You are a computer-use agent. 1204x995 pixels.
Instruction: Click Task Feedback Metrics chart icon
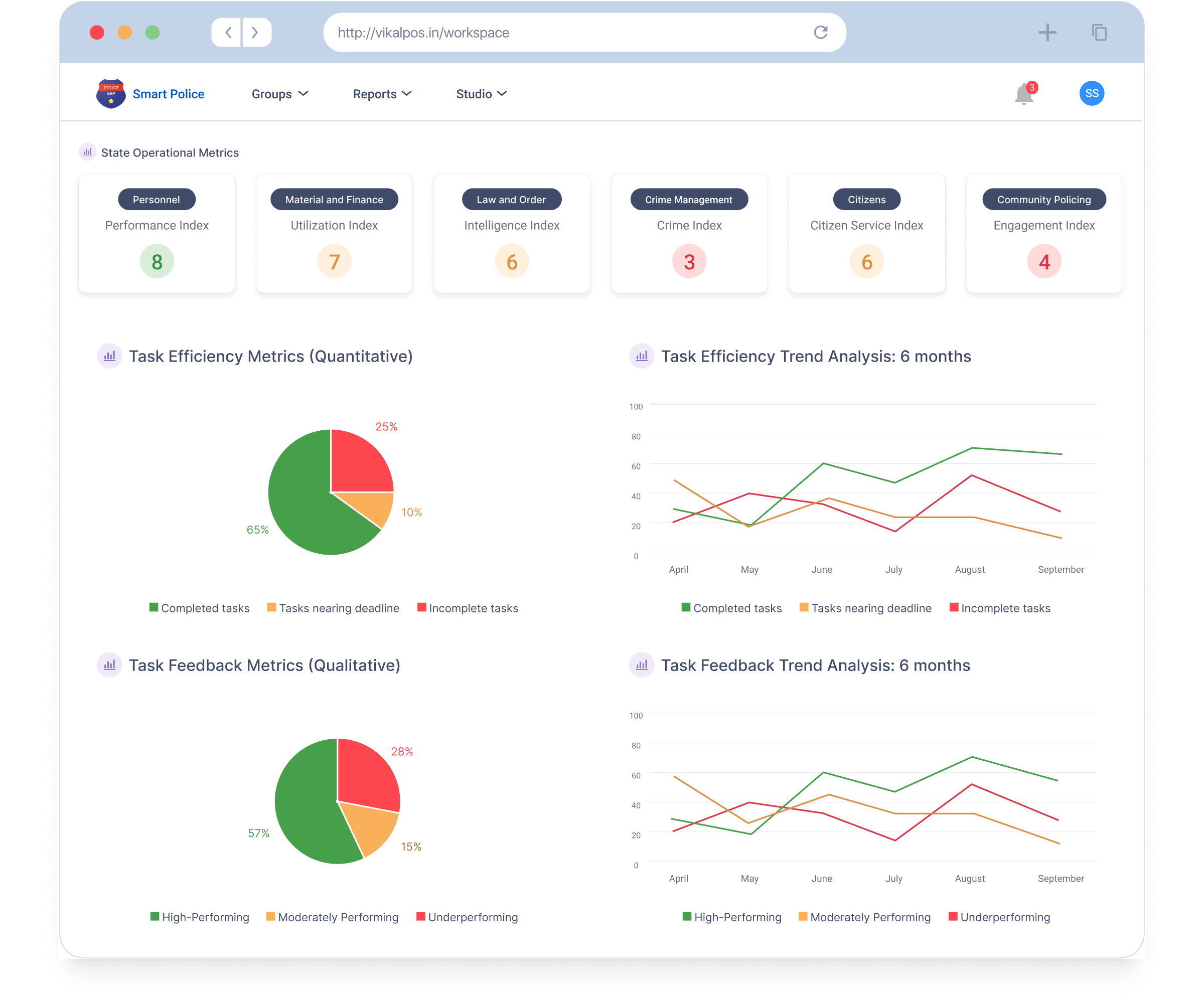[x=109, y=665]
